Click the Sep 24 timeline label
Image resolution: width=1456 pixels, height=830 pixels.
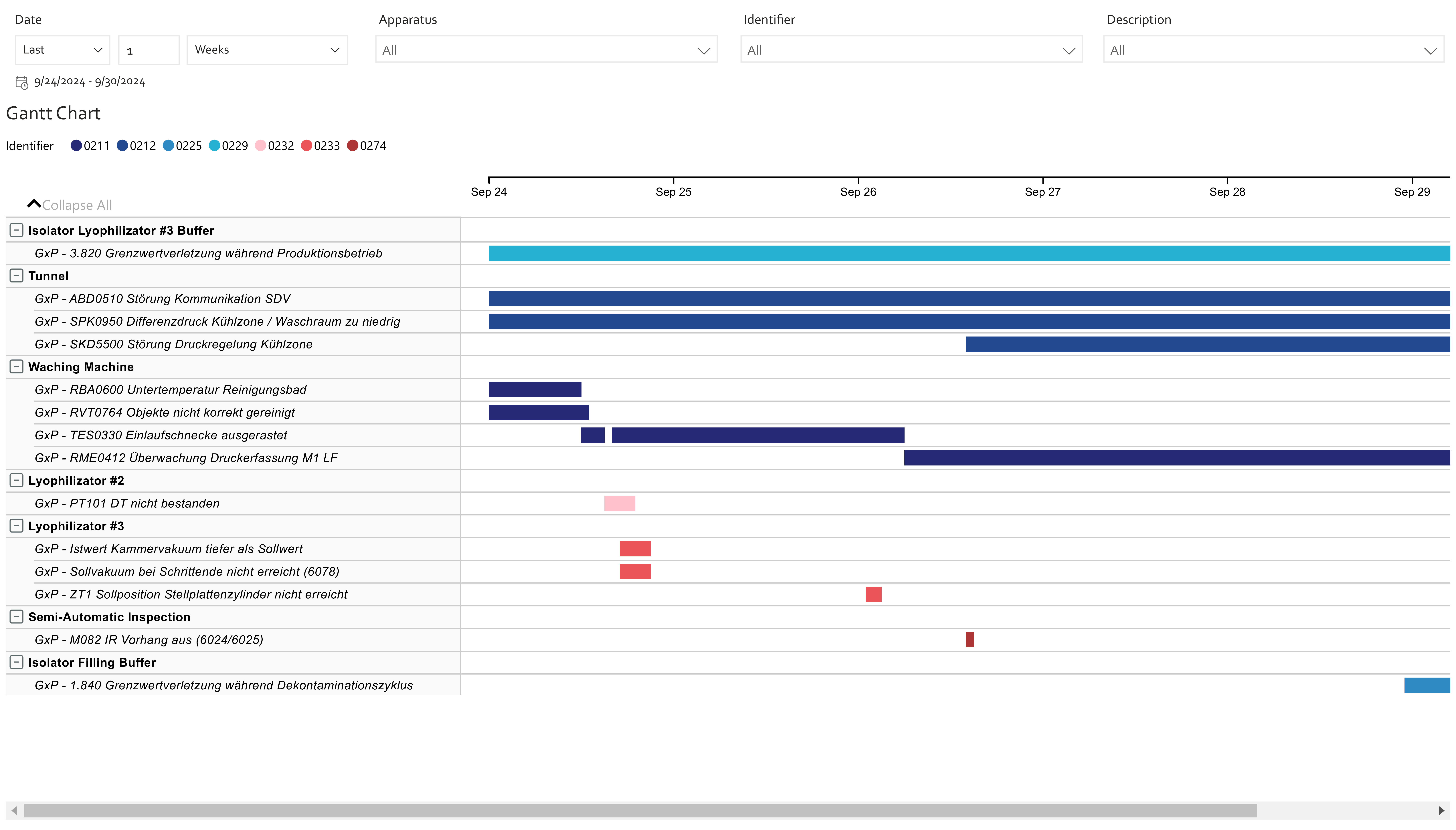click(x=489, y=192)
